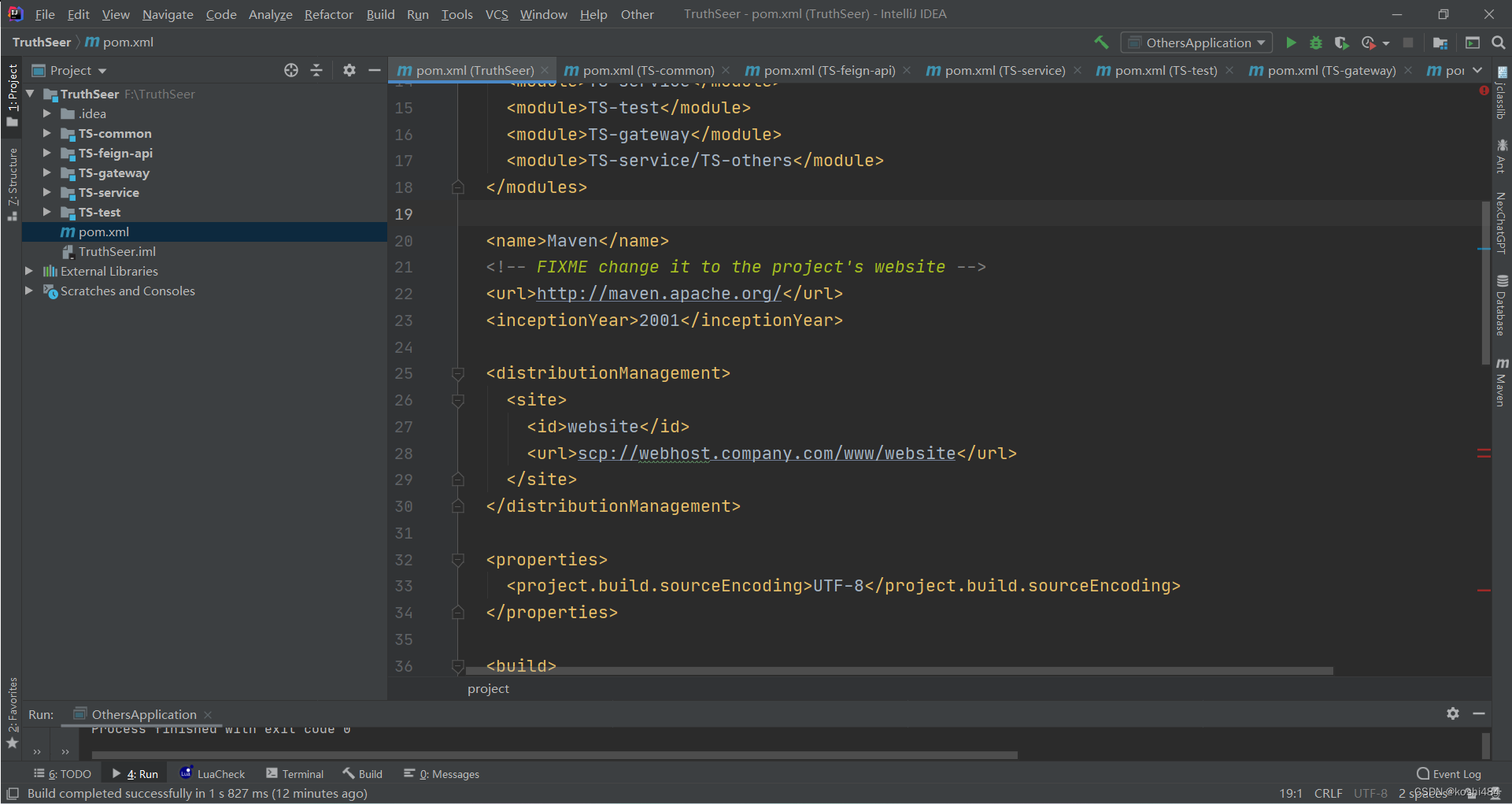
Task: Open the Run panel settings gear
Action: click(x=1453, y=713)
